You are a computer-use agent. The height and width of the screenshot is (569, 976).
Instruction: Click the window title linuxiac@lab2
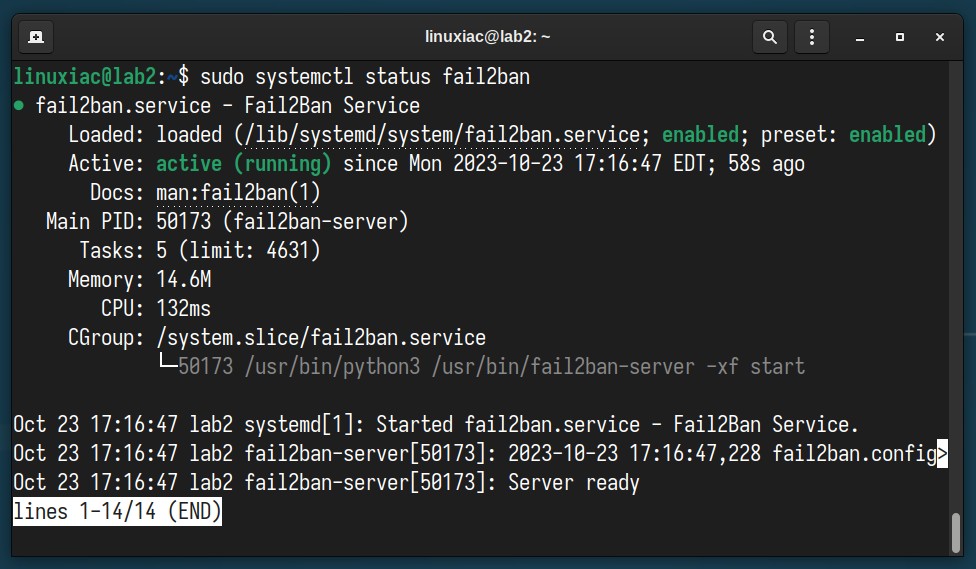point(487,37)
